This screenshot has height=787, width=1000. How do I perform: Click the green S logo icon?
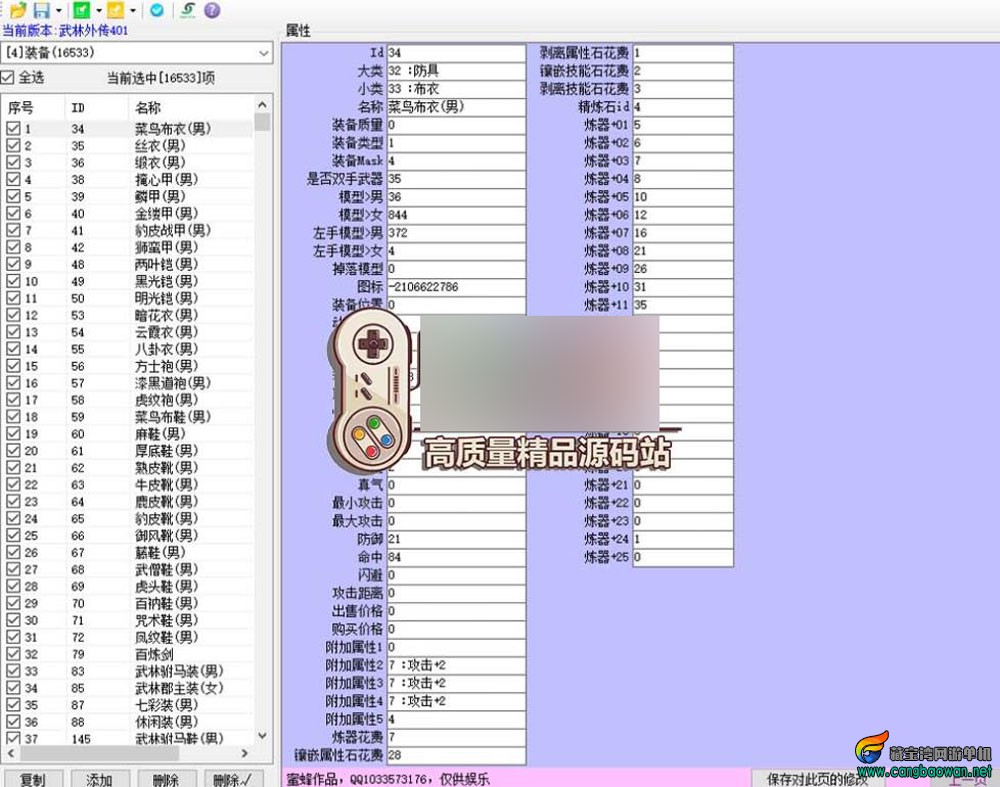tap(189, 10)
